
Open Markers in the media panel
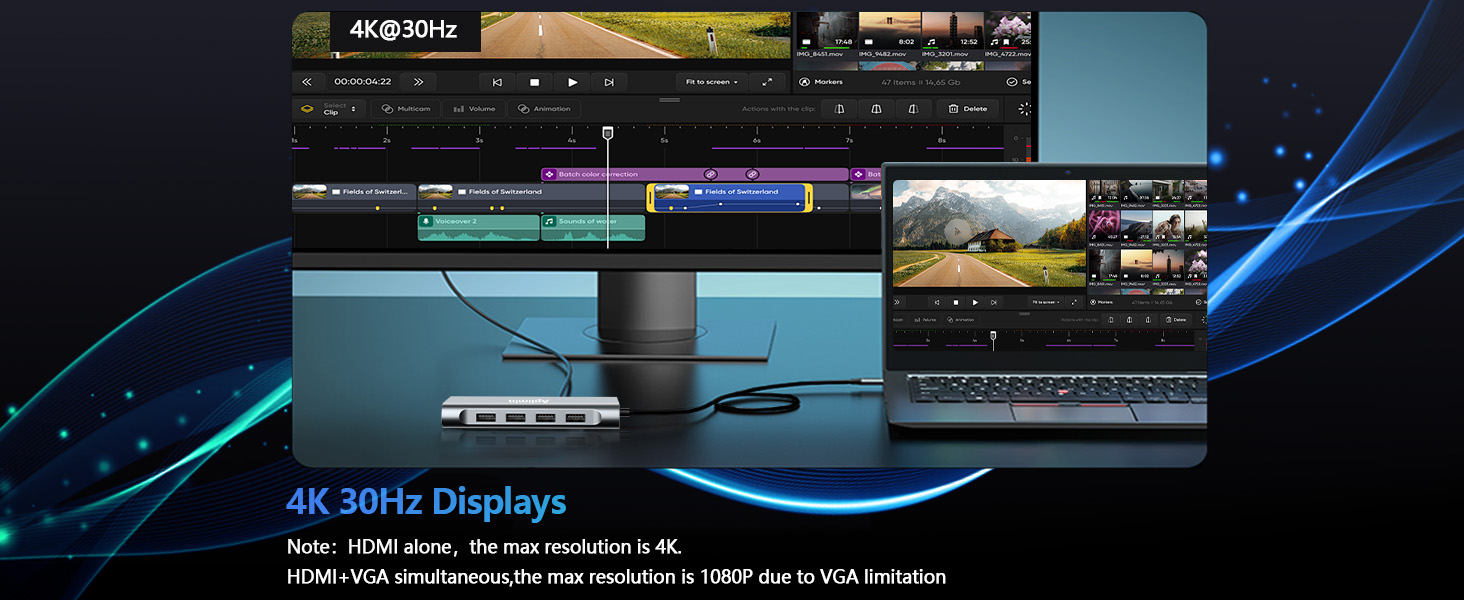pyautogui.click(x=821, y=82)
